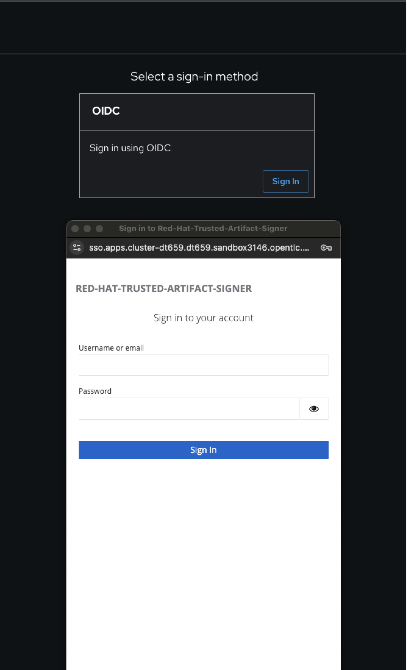Image resolution: width=407 pixels, height=670 pixels.
Task: Close the Red-Hat-Trusted-Artifact-Signer popup window
Action: pos(75,229)
